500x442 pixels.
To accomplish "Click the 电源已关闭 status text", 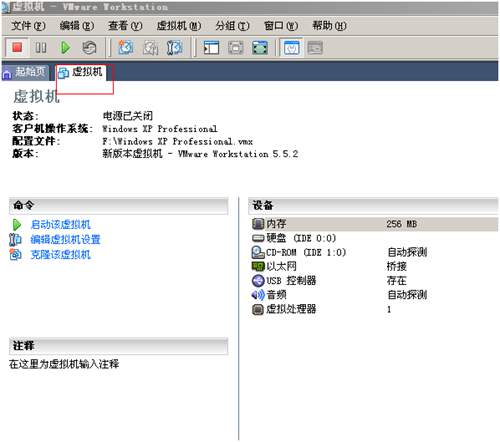I will 128,116.
